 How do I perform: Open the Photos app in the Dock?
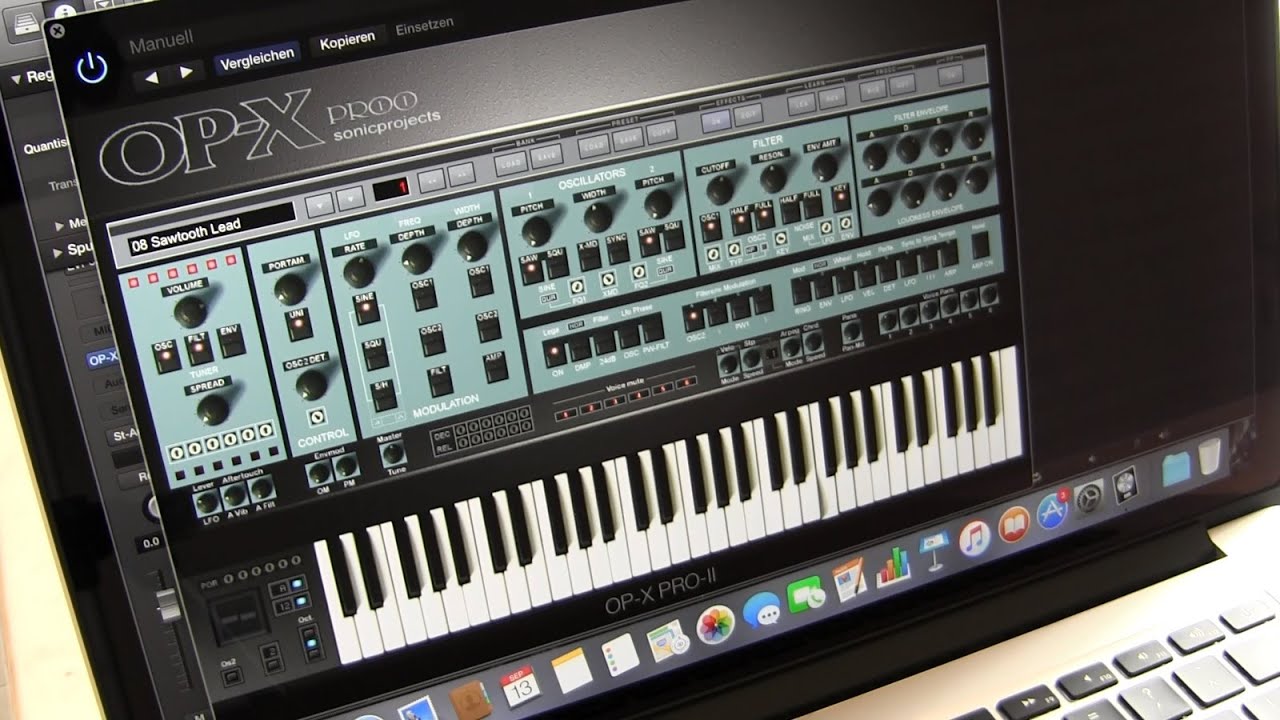(x=715, y=624)
